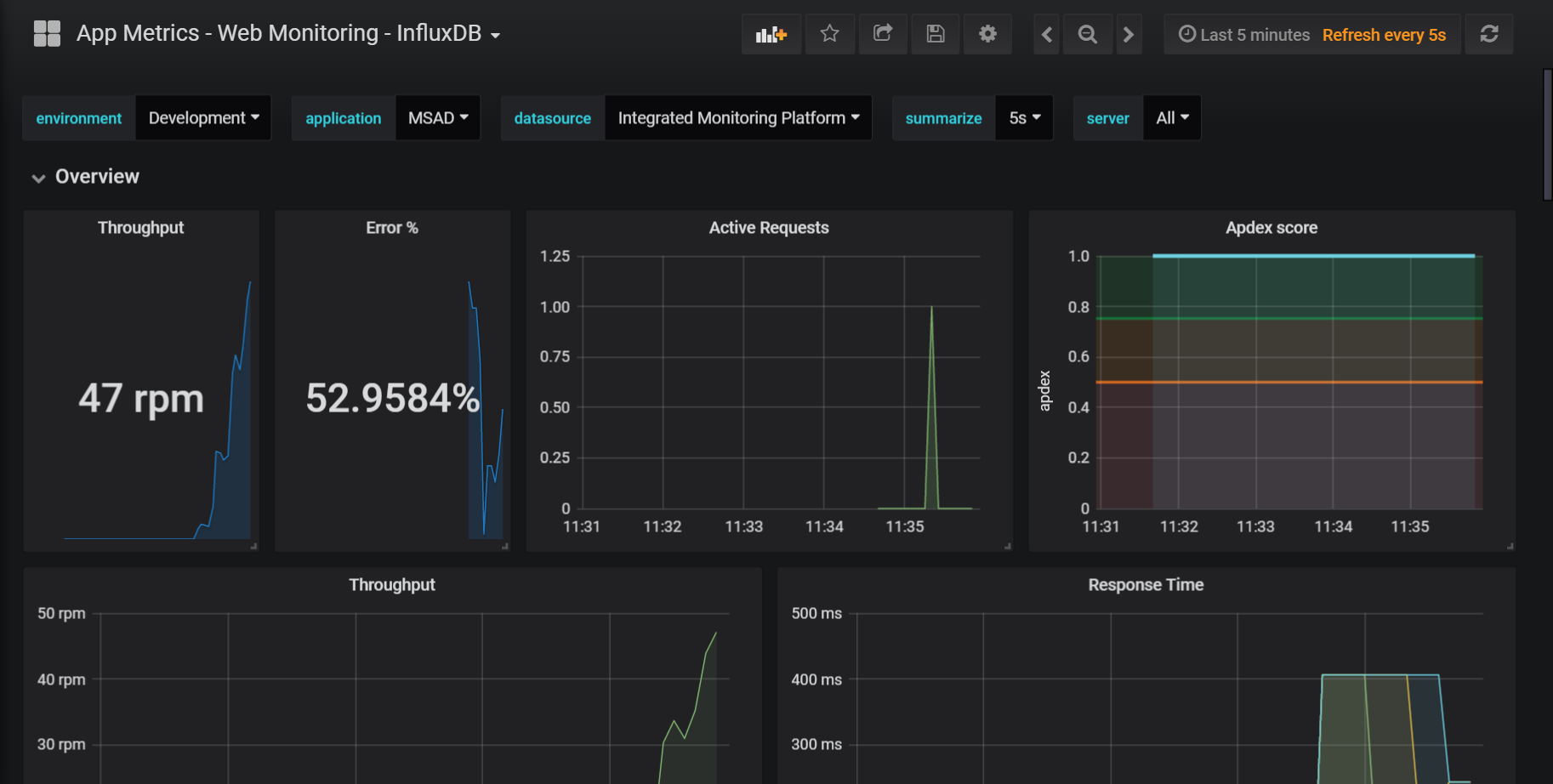Click the Error % panel title

click(392, 228)
